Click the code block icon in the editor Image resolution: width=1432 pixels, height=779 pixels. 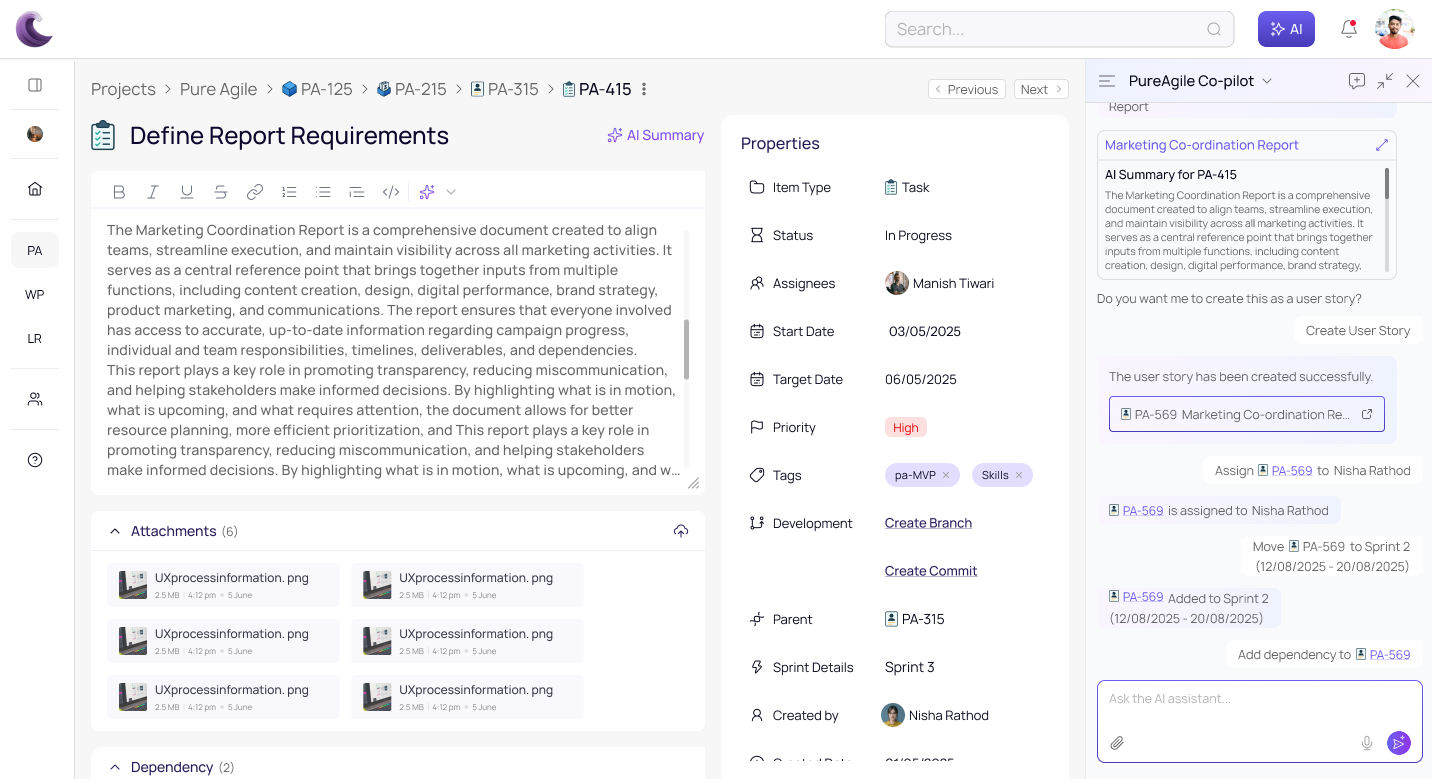pyautogui.click(x=391, y=192)
